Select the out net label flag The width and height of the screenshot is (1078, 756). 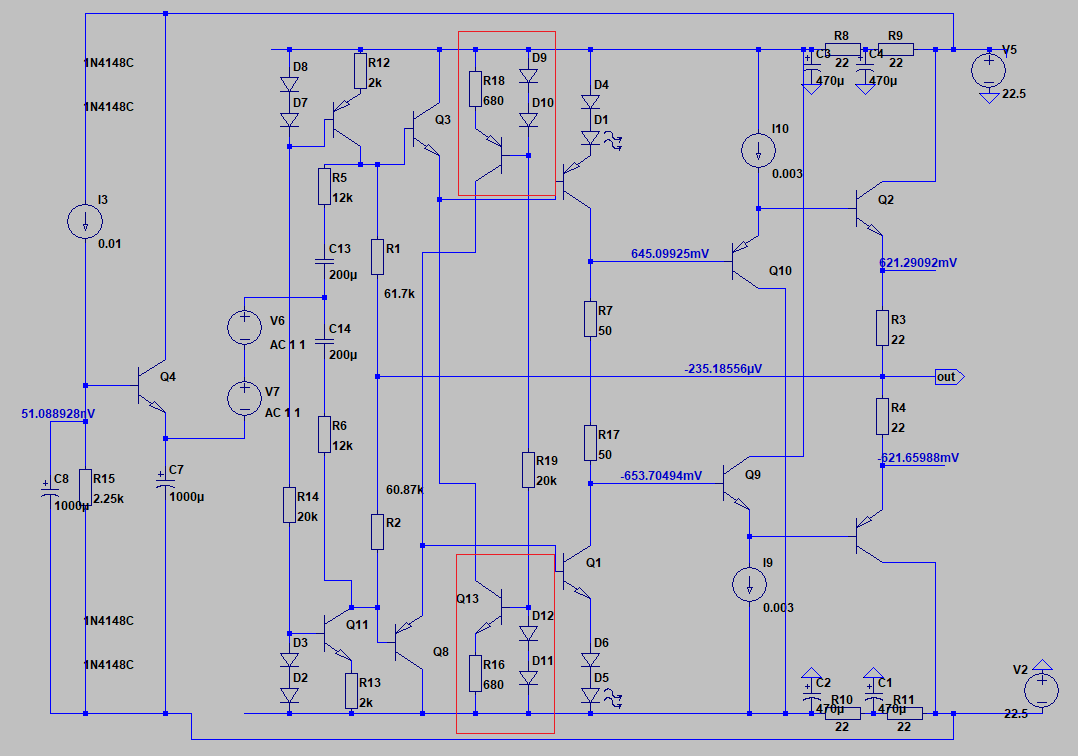click(949, 377)
